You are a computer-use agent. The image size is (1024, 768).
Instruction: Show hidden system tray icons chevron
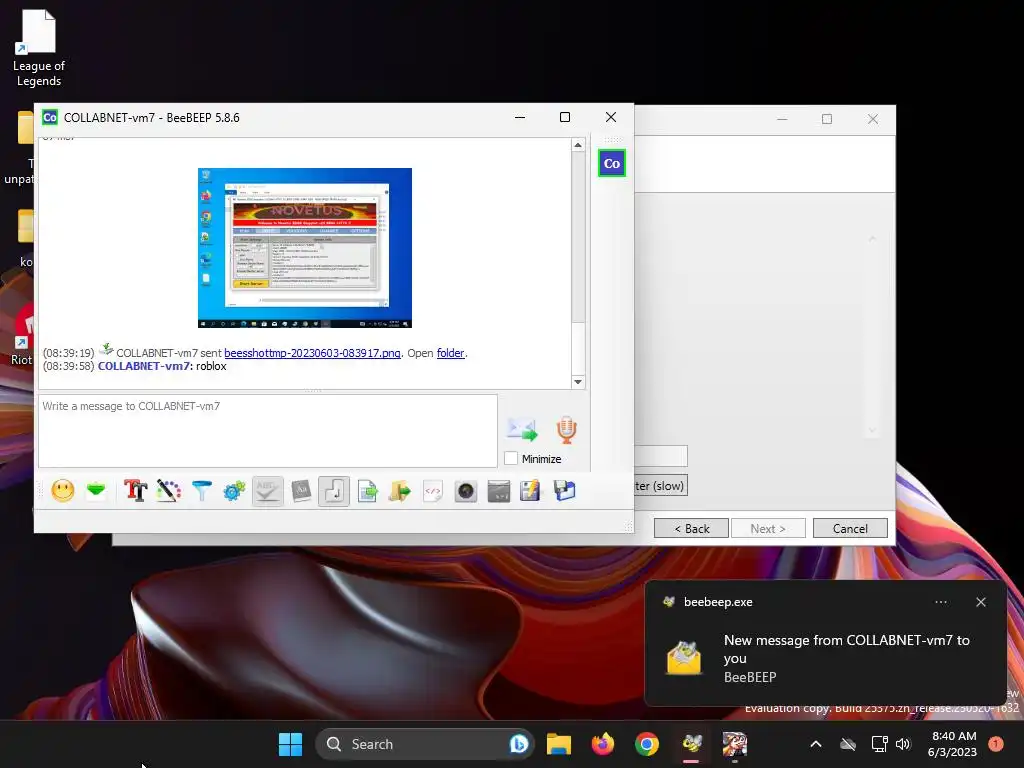pyautogui.click(x=816, y=744)
